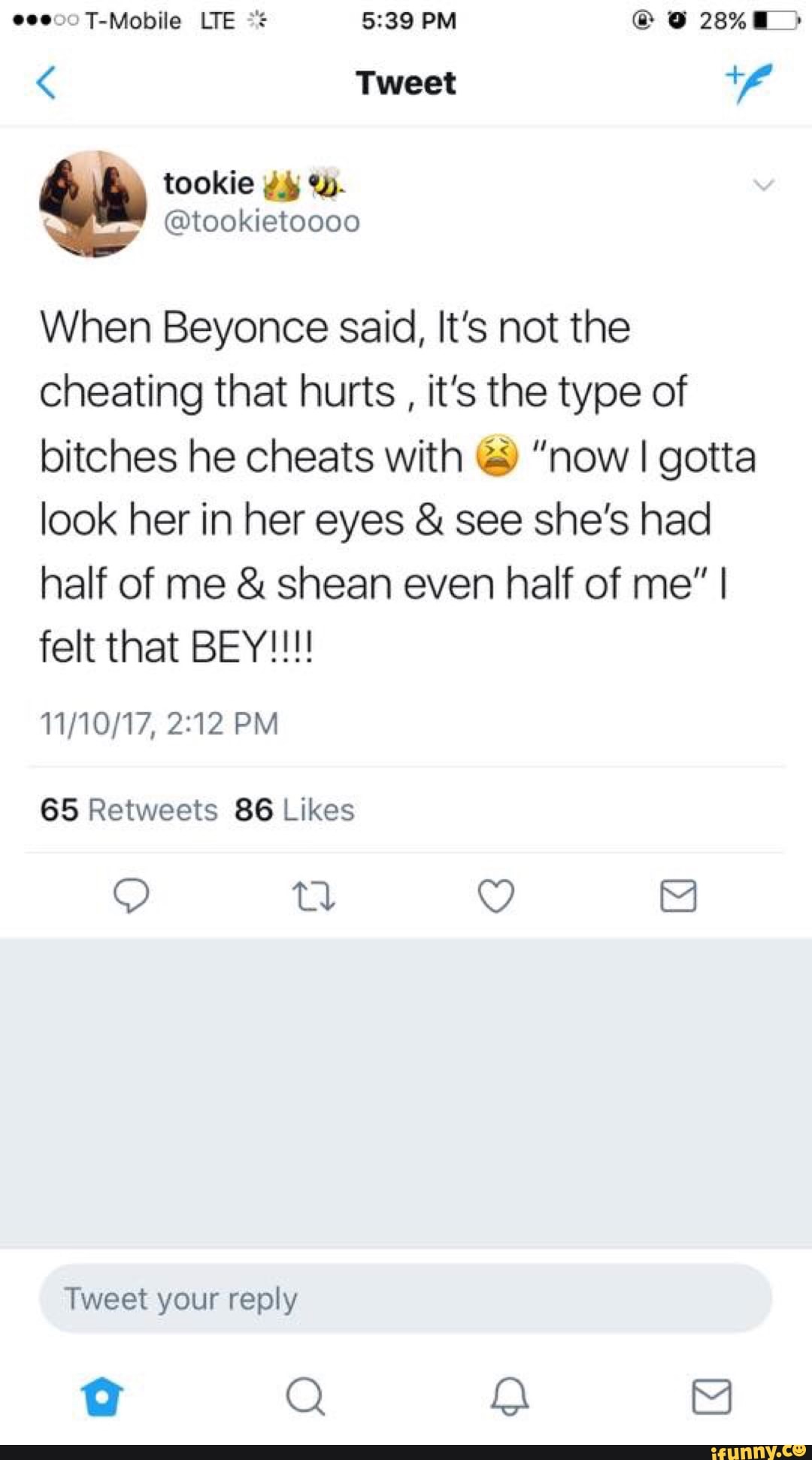Tap the back arrow
The image size is (812, 1460).
click(47, 83)
